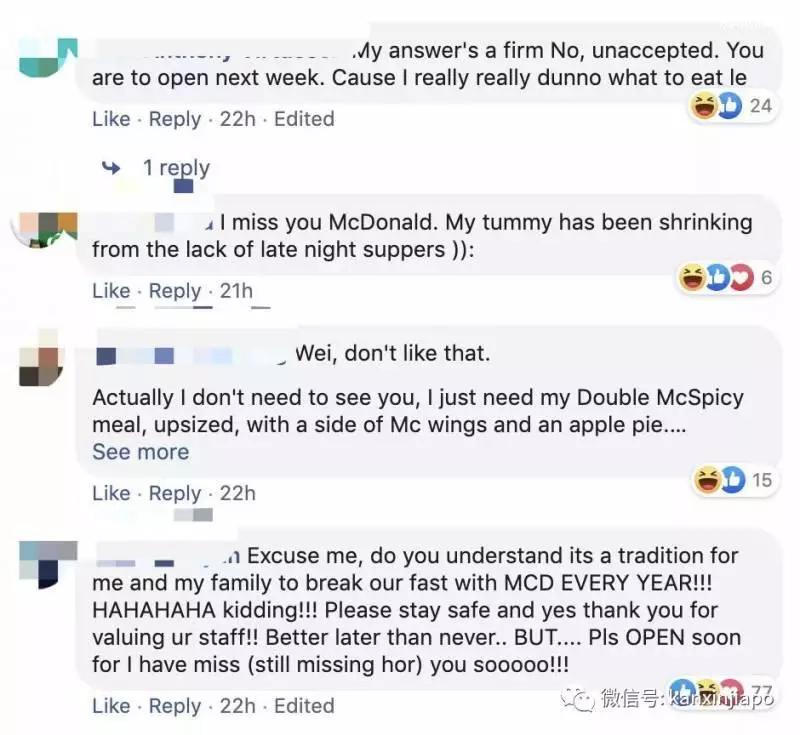This screenshot has width=800, height=735.
Task: Open the first commenter's teal avatar
Action: (x=48, y=58)
